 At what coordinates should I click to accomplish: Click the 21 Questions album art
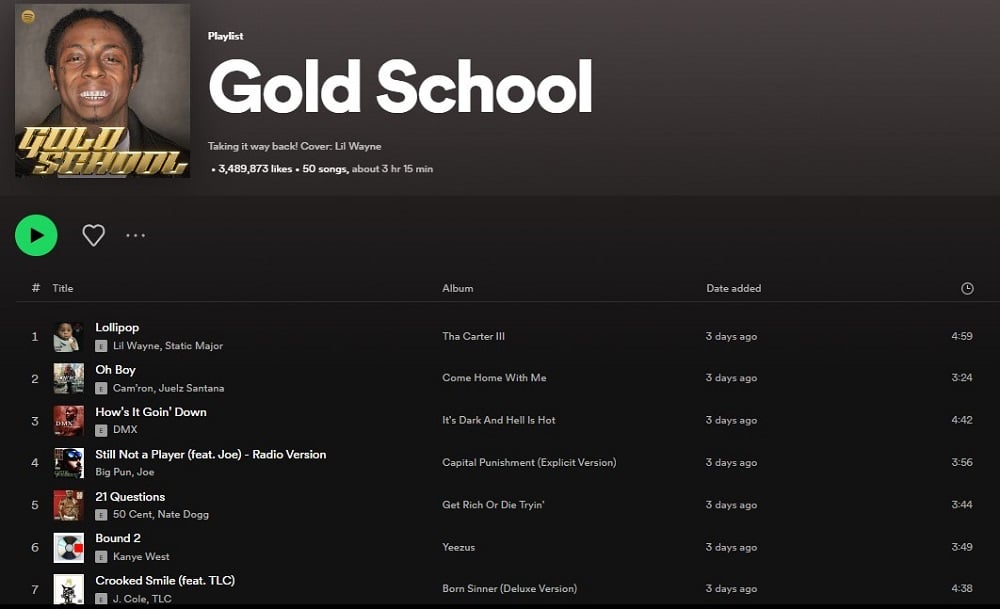[x=68, y=505]
